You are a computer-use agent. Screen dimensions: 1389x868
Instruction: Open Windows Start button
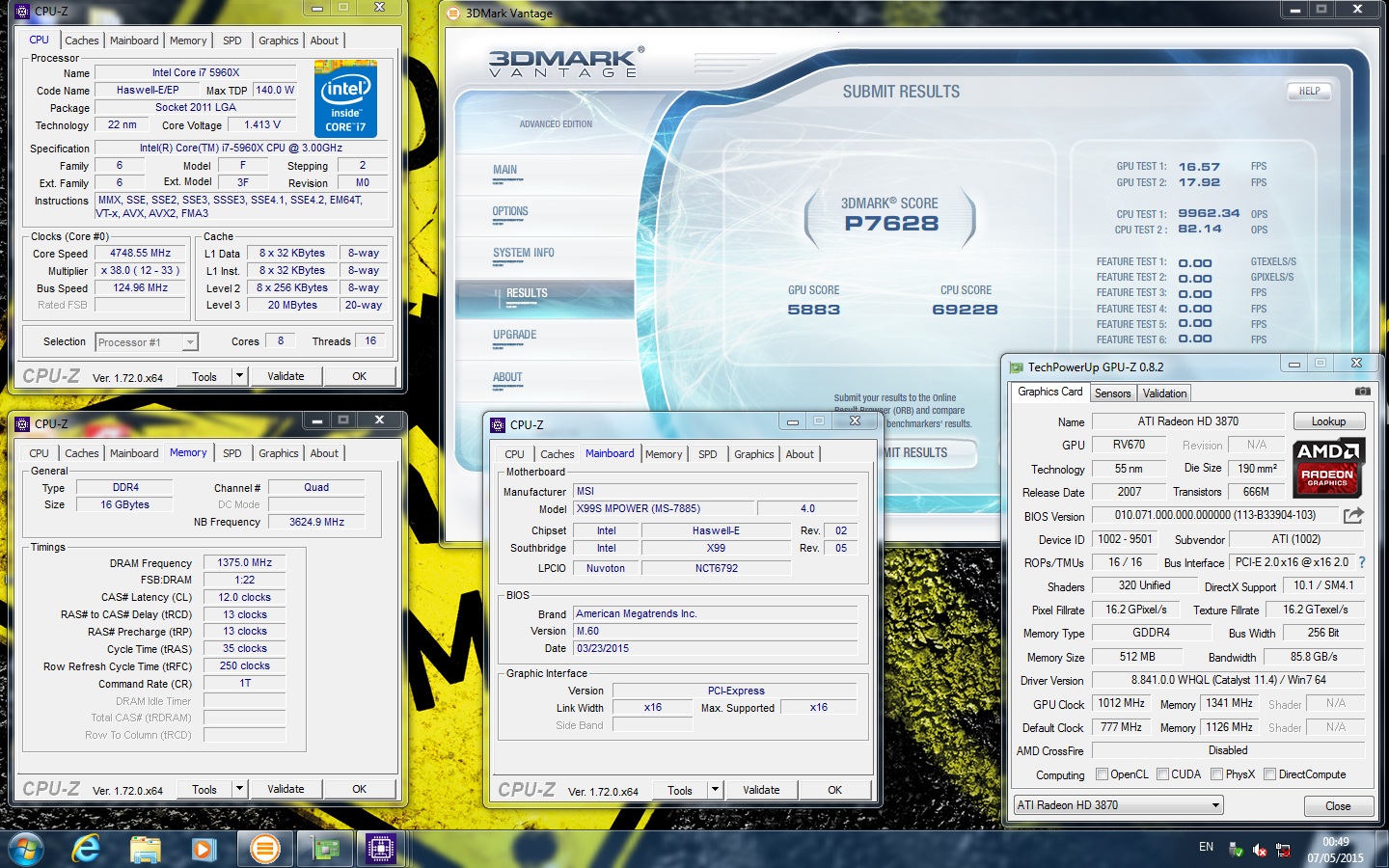[x=25, y=849]
